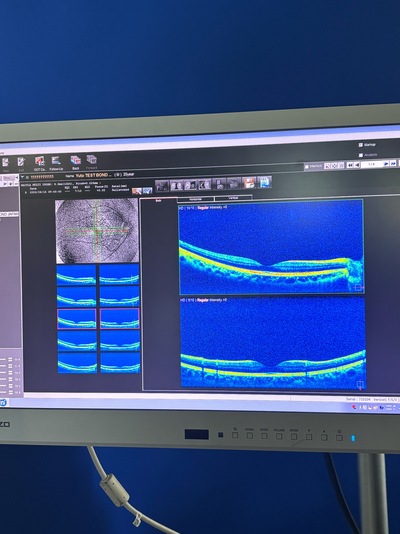400x534 pixels.
Task: Click the Edit icon in top toolbar
Action: pyautogui.click(x=21, y=162)
